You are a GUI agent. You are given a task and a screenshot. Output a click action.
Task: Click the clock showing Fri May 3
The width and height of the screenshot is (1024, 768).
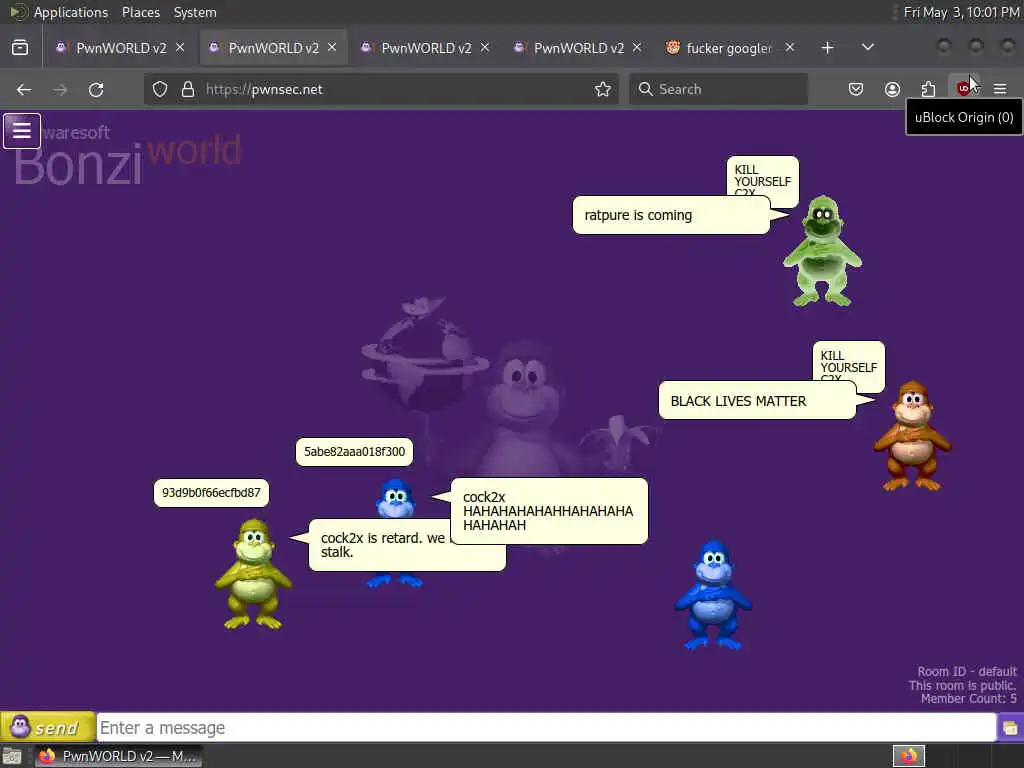click(x=961, y=12)
